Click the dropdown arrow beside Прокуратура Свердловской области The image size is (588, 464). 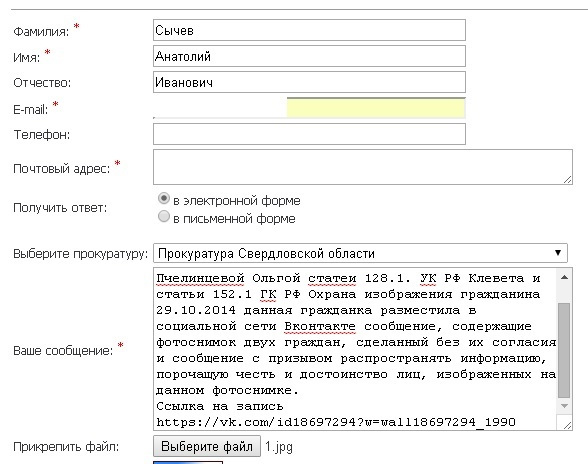point(558,253)
